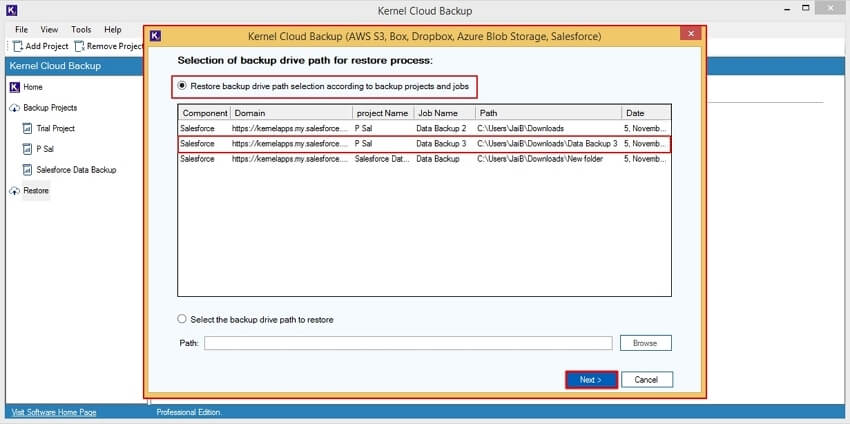Click the Path input field

(408, 343)
